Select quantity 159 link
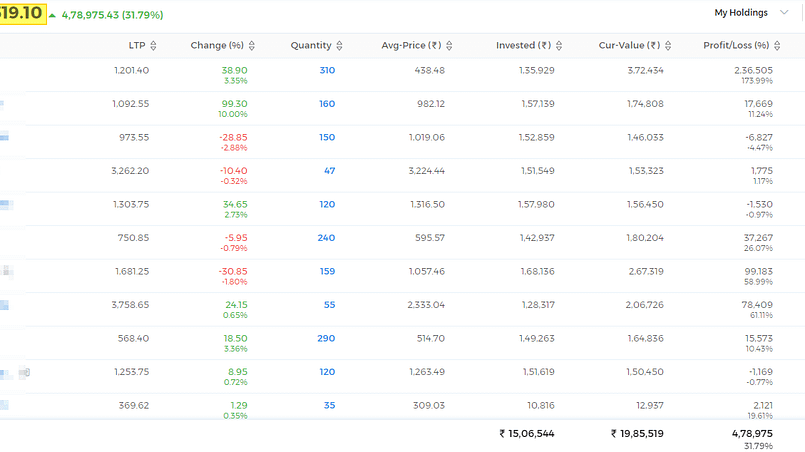805x452 pixels. pos(328,271)
